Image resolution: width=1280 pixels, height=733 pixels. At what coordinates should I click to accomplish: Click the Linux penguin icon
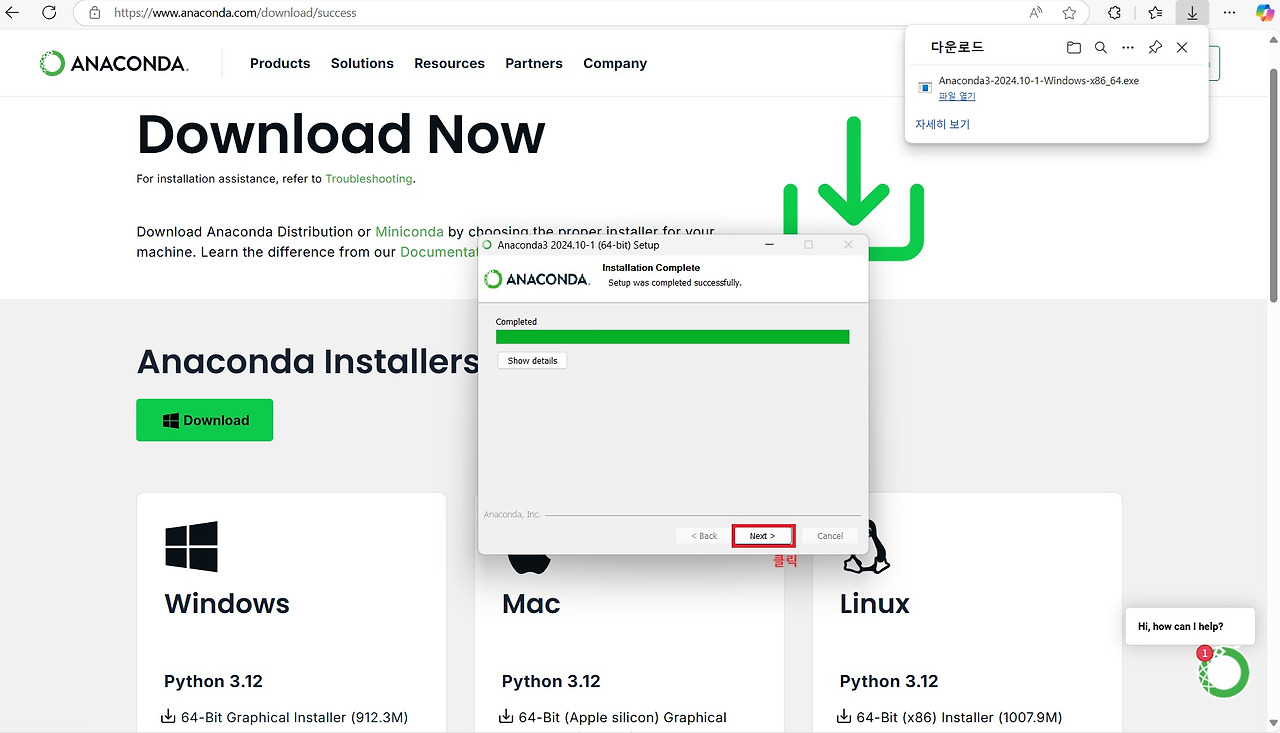(865, 545)
